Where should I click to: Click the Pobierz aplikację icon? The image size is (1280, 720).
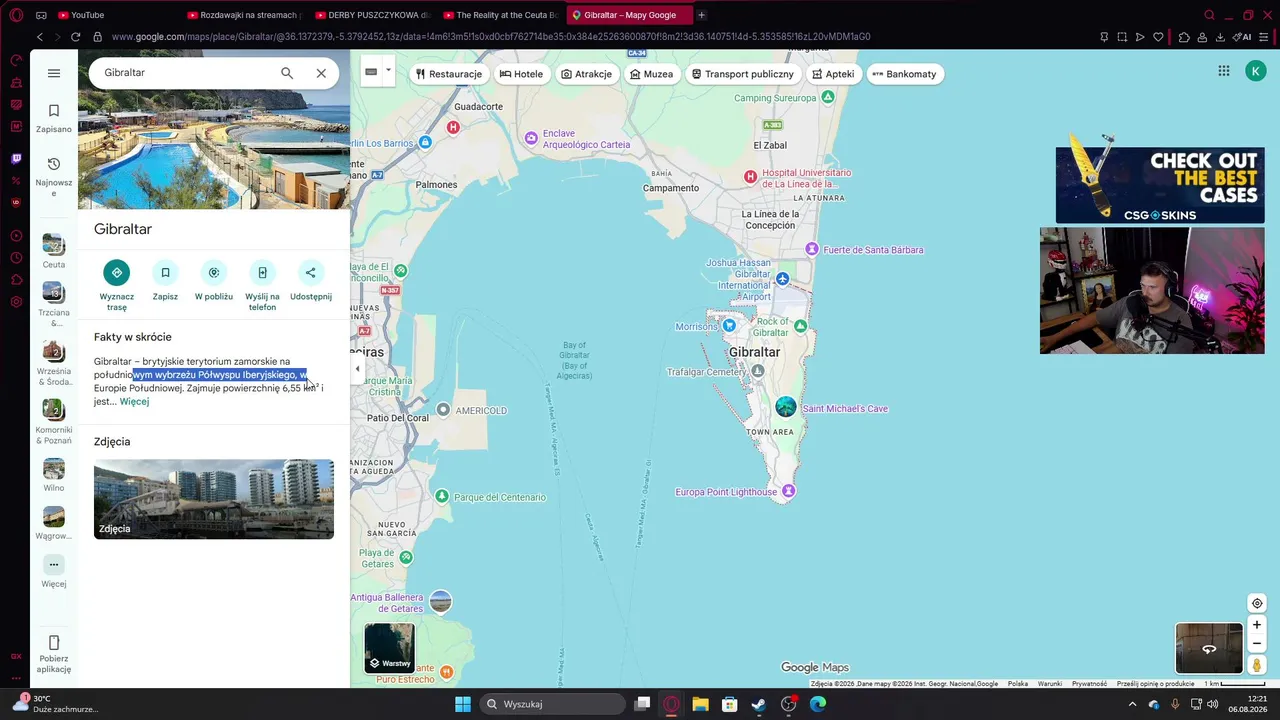tap(54, 642)
